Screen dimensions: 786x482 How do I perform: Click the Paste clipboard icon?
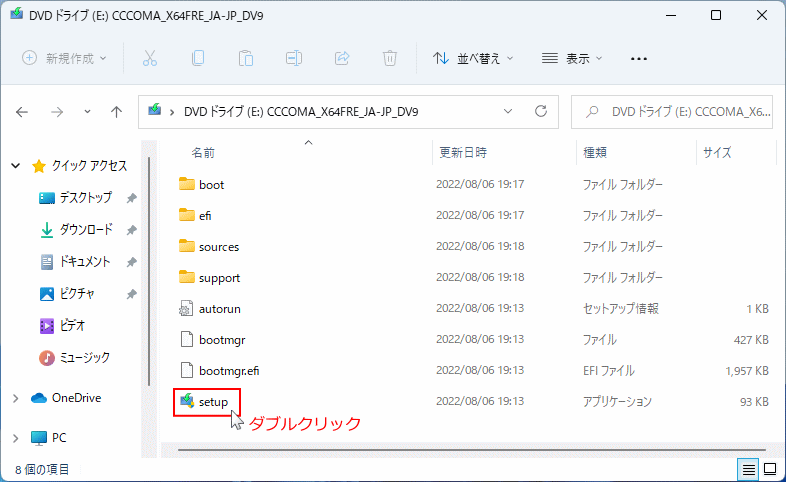(x=246, y=58)
